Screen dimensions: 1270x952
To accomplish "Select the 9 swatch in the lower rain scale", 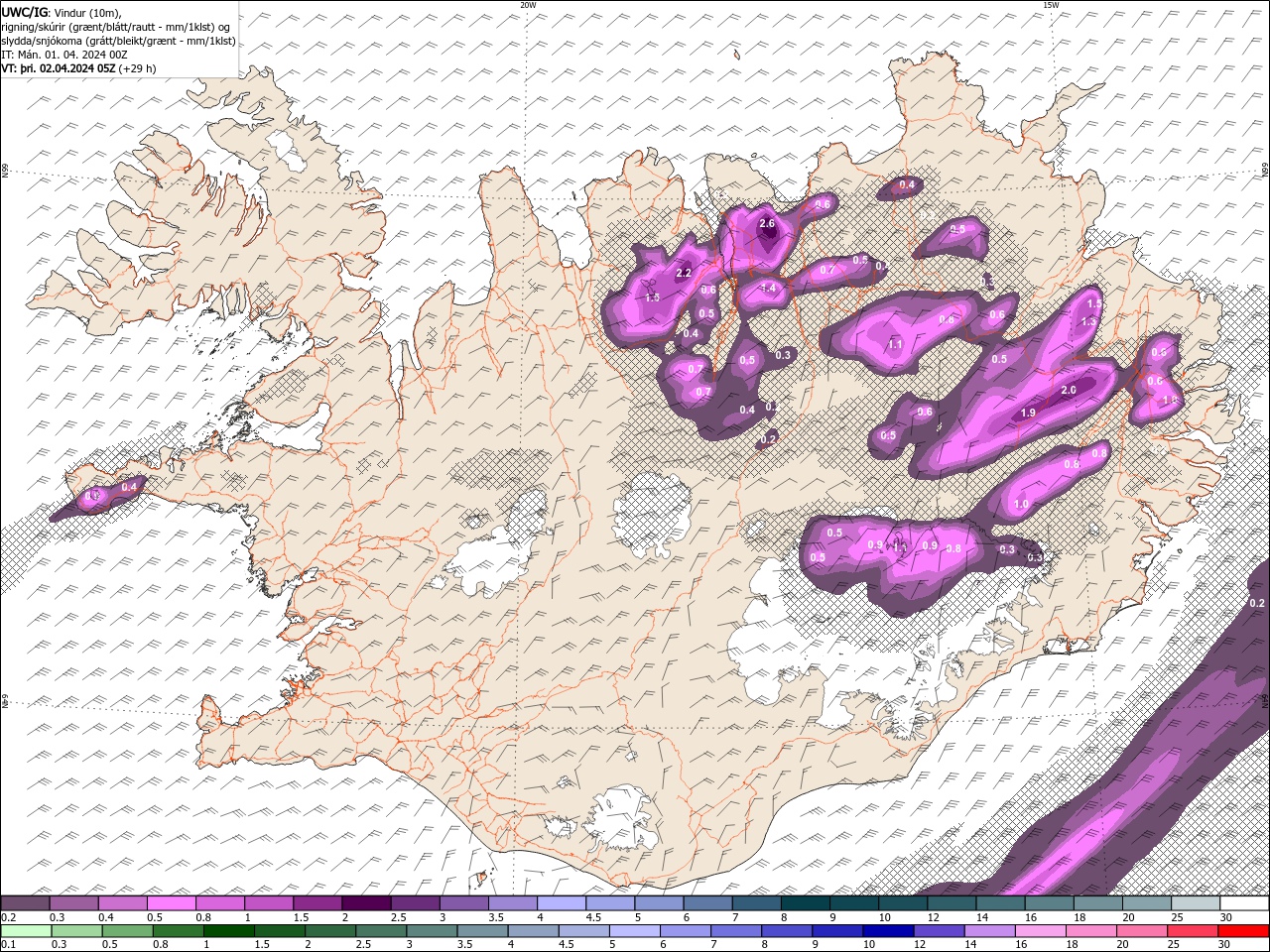I will 837,931.
